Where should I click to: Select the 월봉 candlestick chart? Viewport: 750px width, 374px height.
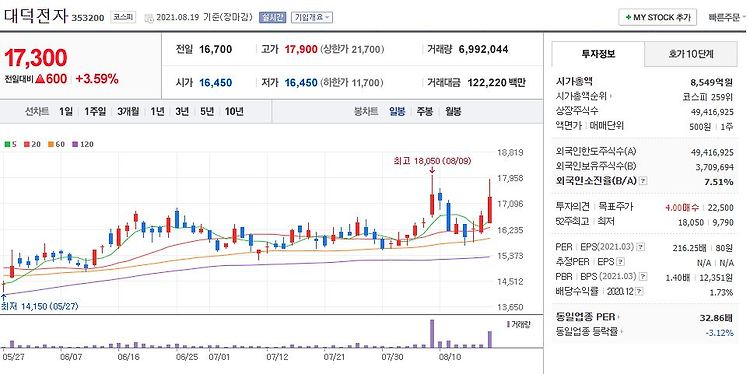coord(453,112)
